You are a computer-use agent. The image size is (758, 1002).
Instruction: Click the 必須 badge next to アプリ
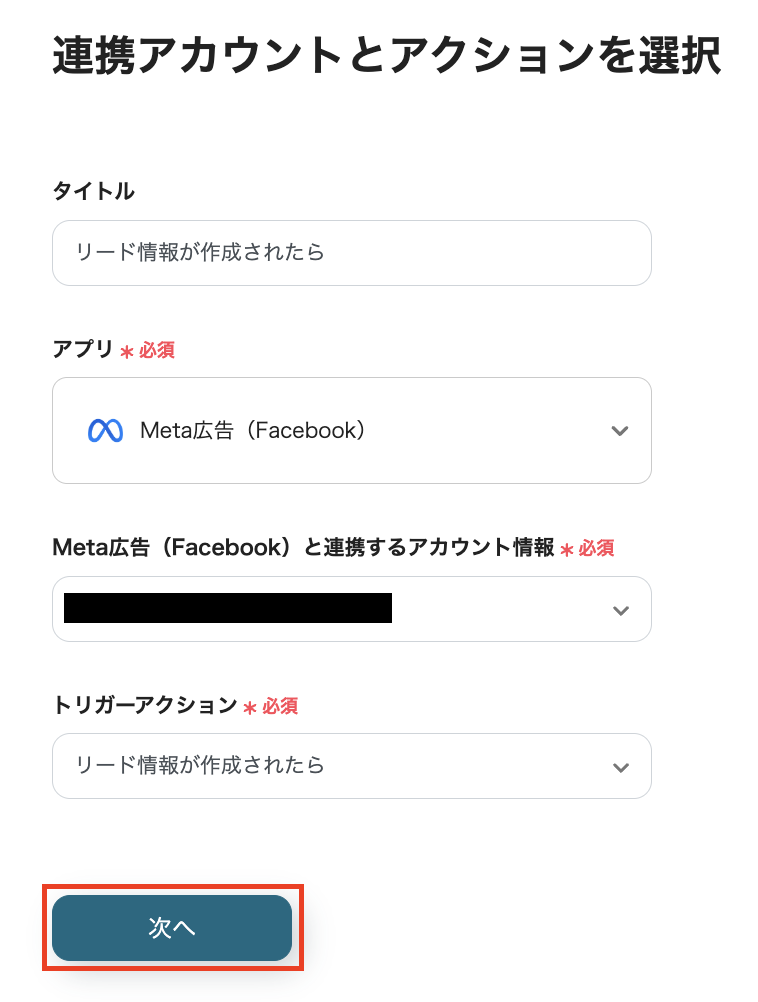[153, 349]
